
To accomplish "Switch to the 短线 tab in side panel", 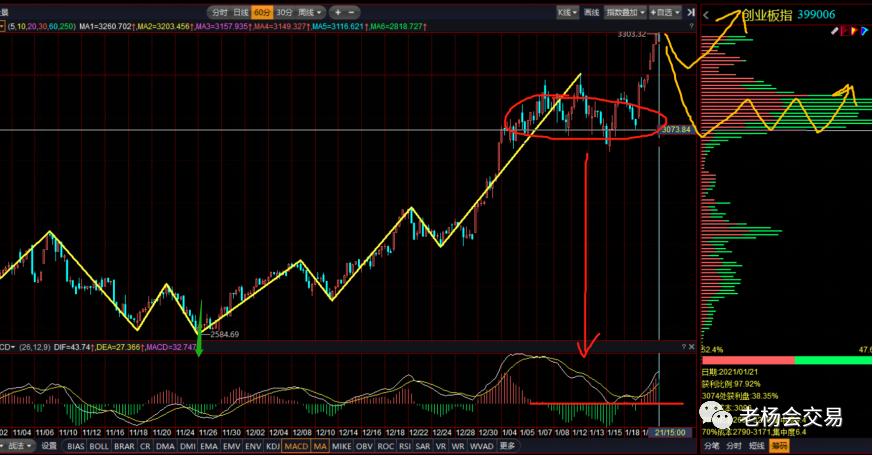I will (x=757, y=446).
